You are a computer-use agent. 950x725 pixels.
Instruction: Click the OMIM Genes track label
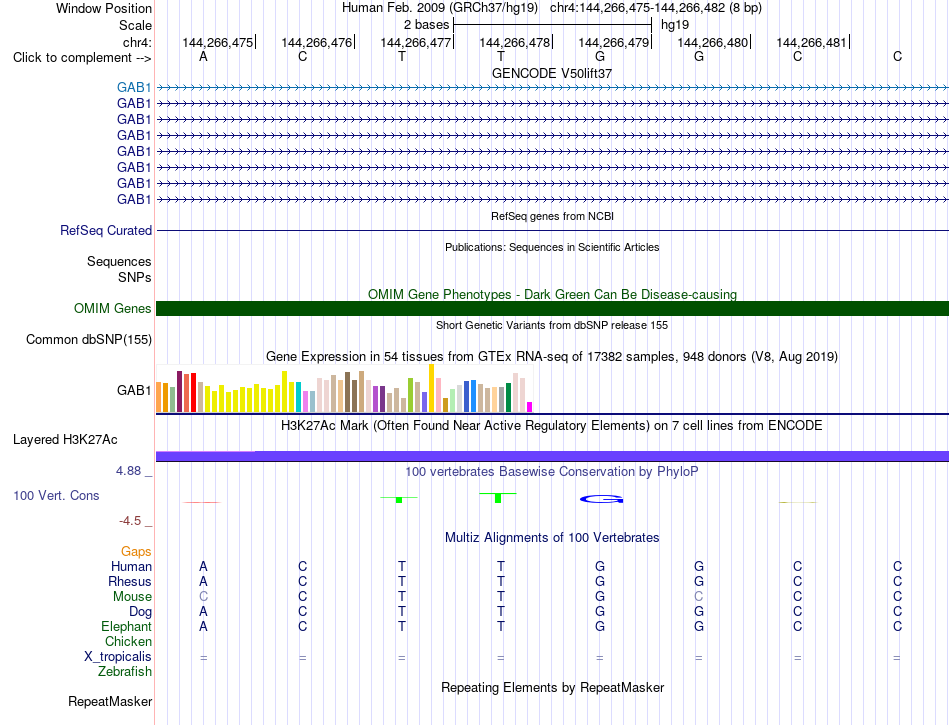pos(113,308)
